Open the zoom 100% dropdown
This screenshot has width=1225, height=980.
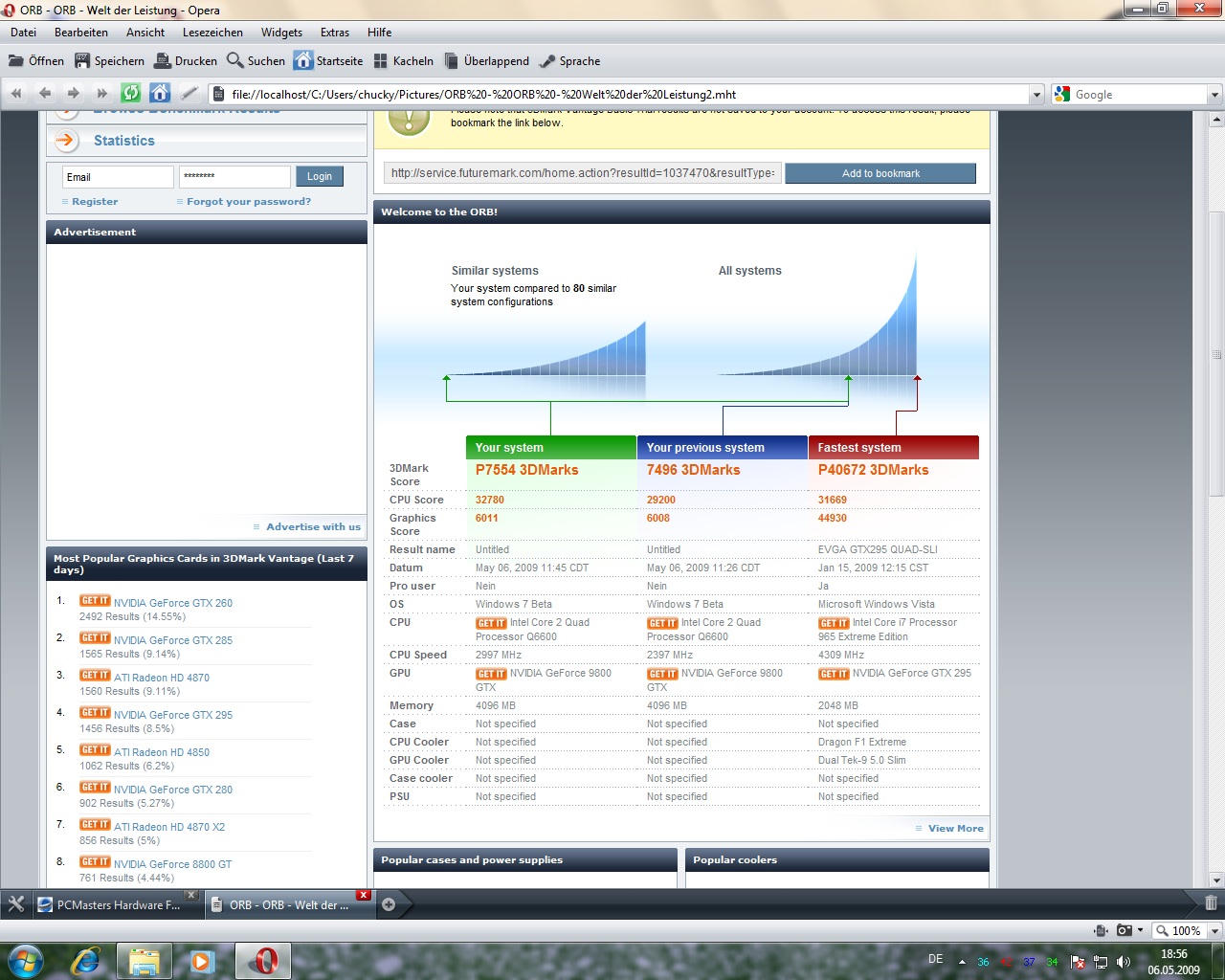[x=1214, y=931]
